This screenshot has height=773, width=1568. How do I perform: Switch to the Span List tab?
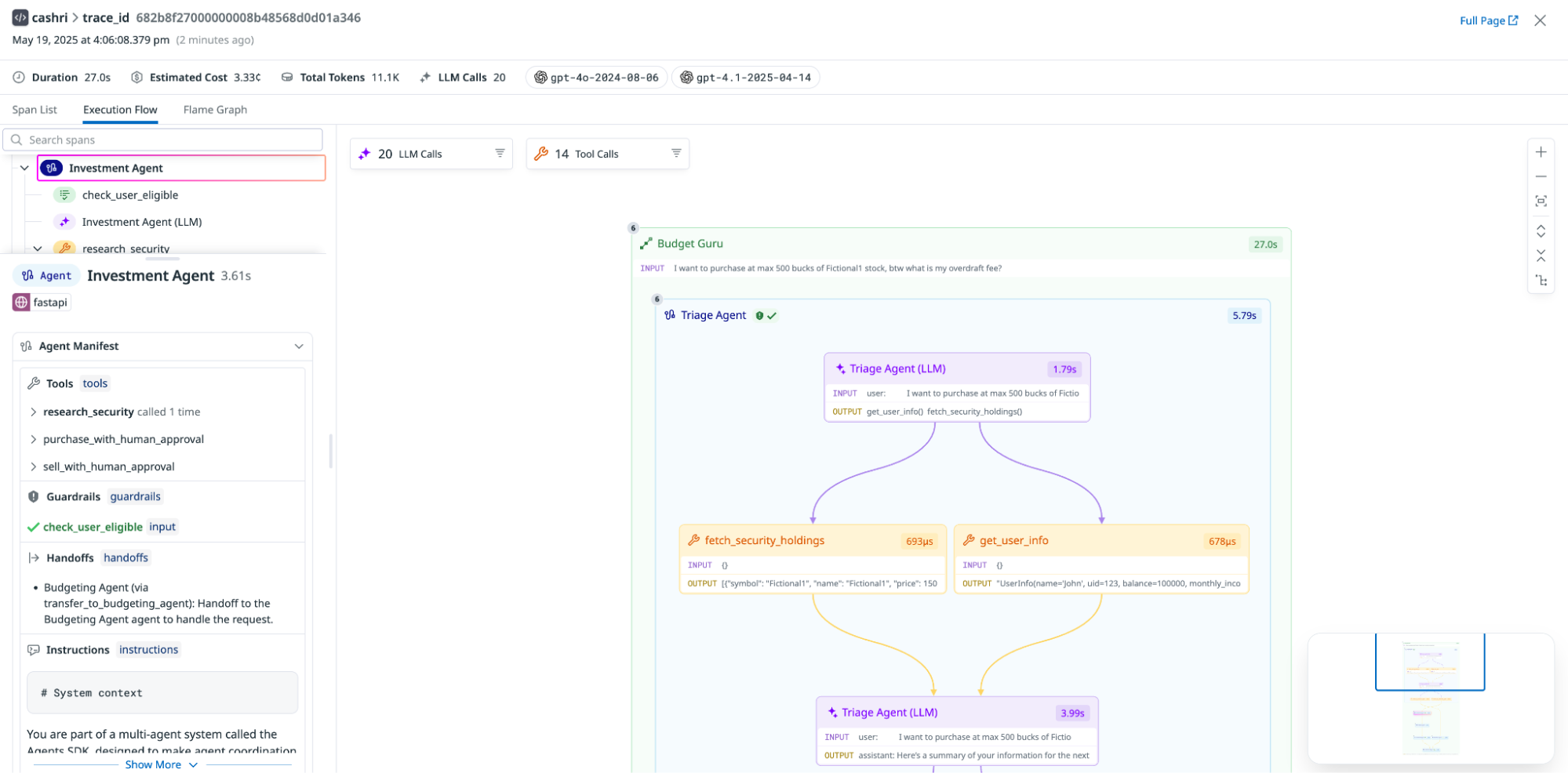click(x=35, y=109)
